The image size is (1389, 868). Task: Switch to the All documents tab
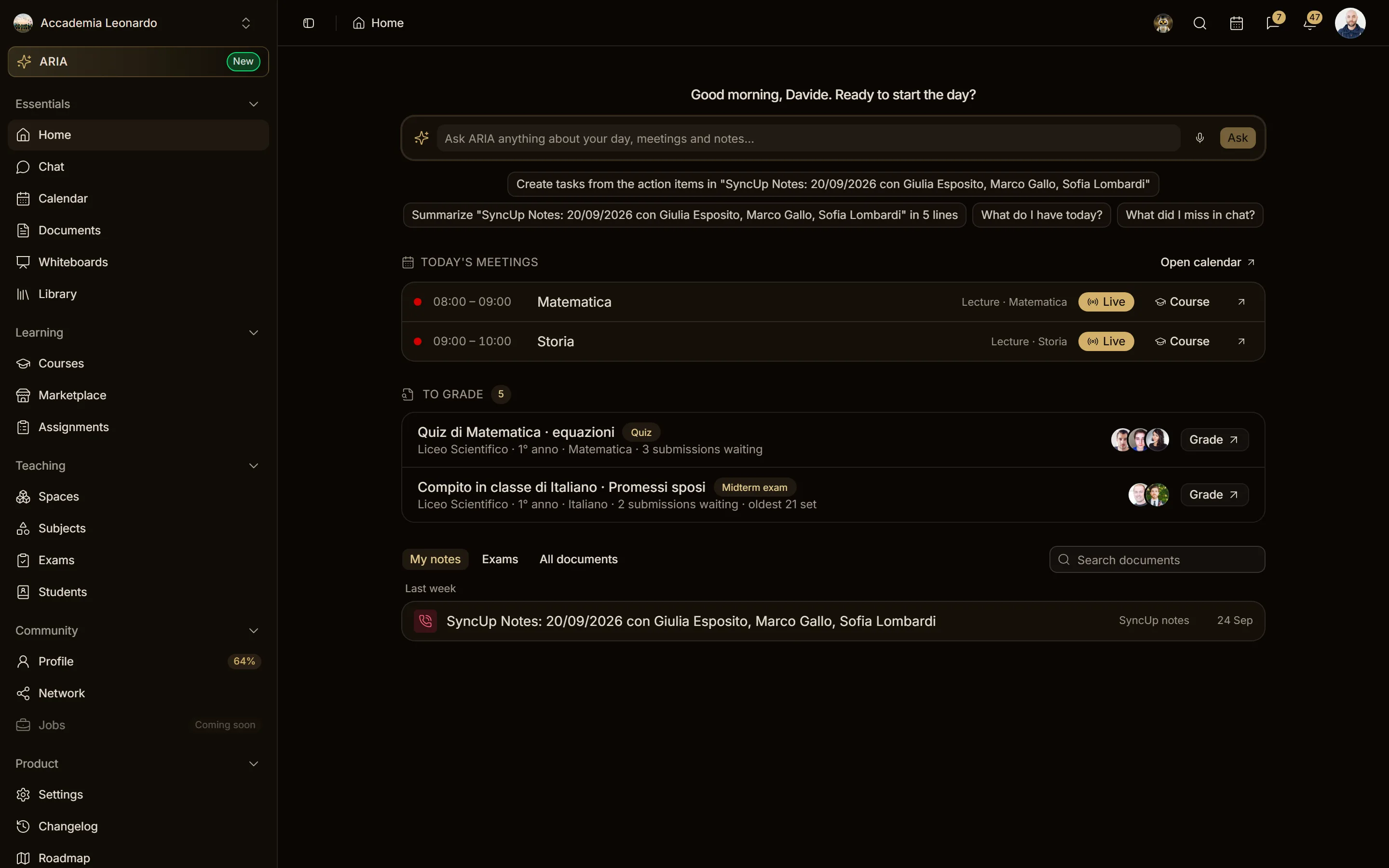pyautogui.click(x=578, y=559)
